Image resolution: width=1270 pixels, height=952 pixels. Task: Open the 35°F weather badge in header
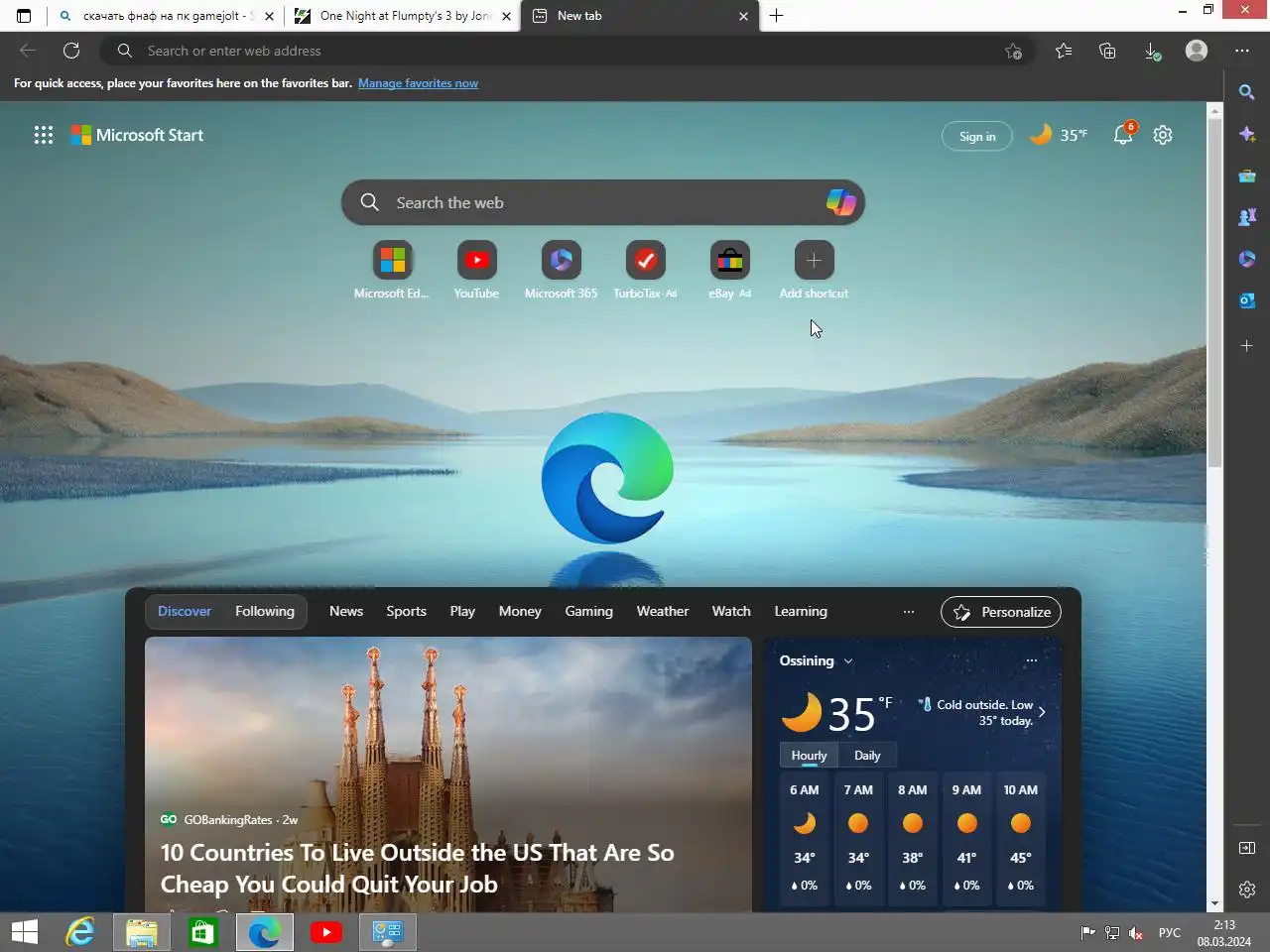tap(1059, 135)
